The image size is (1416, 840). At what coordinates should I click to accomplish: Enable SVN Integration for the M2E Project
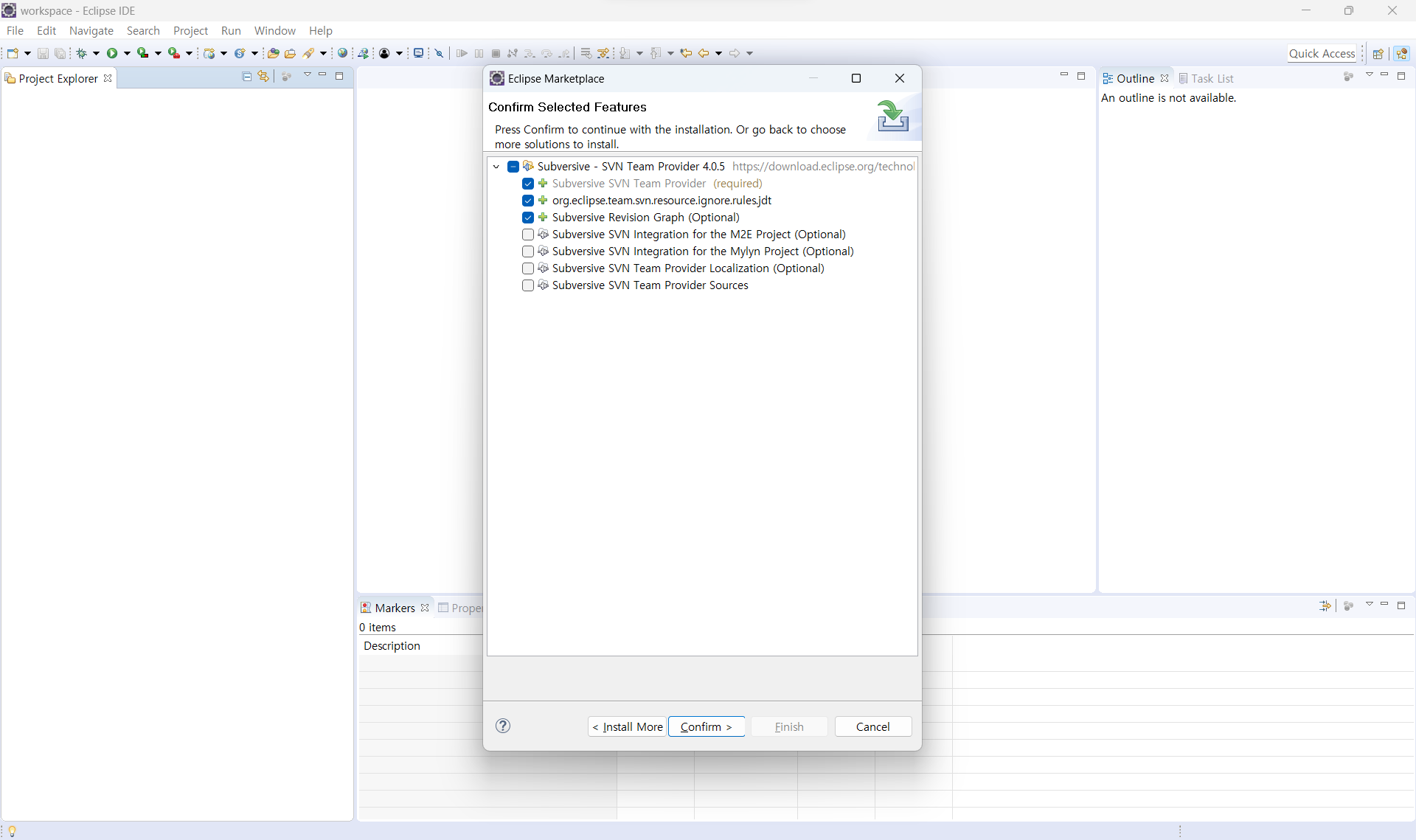(528, 235)
